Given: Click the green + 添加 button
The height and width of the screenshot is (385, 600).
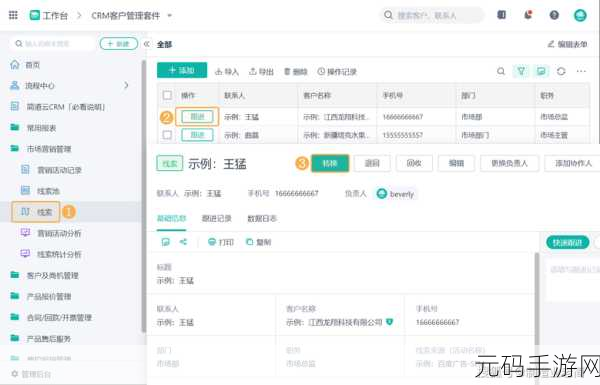Looking at the screenshot, I should point(182,70).
